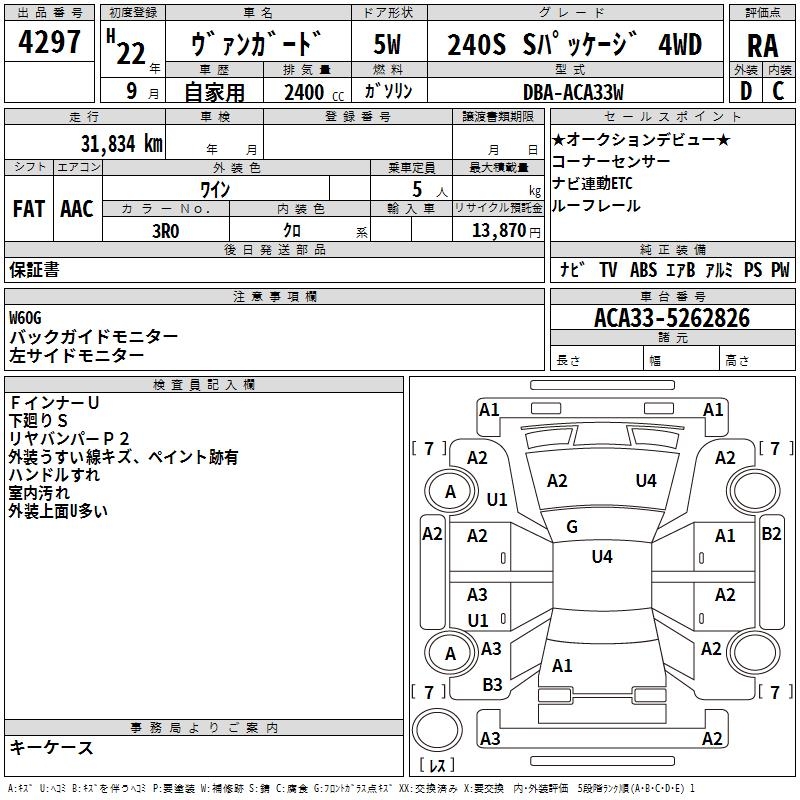Select the セールスポイント section header
Screen dimensions: 800x800
tap(672, 116)
